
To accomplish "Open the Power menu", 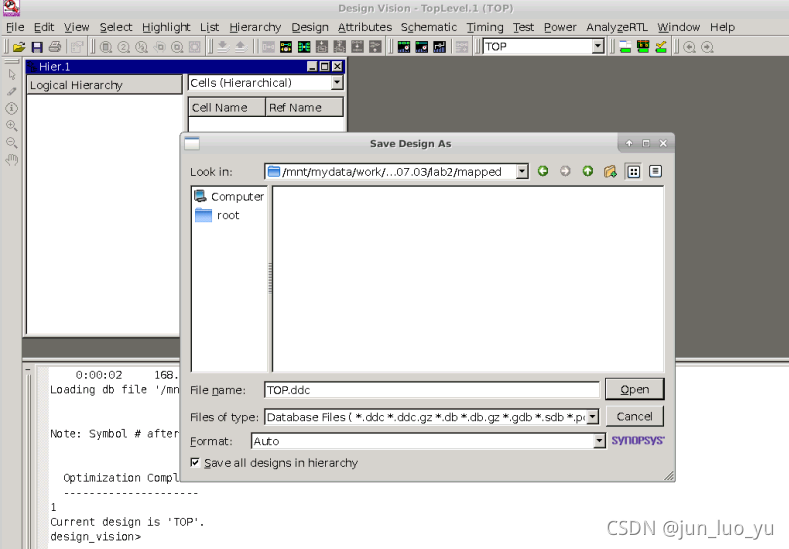I will [x=560, y=27].
